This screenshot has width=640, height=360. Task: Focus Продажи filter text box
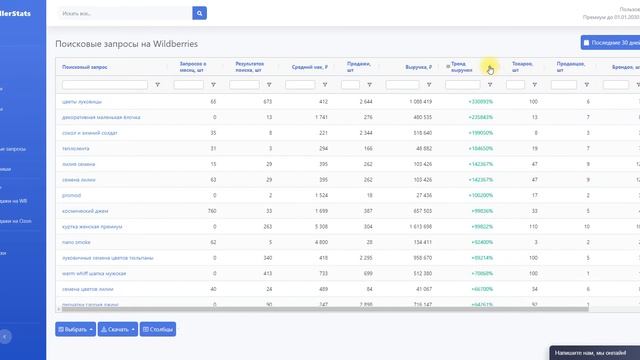pos(350,84)
